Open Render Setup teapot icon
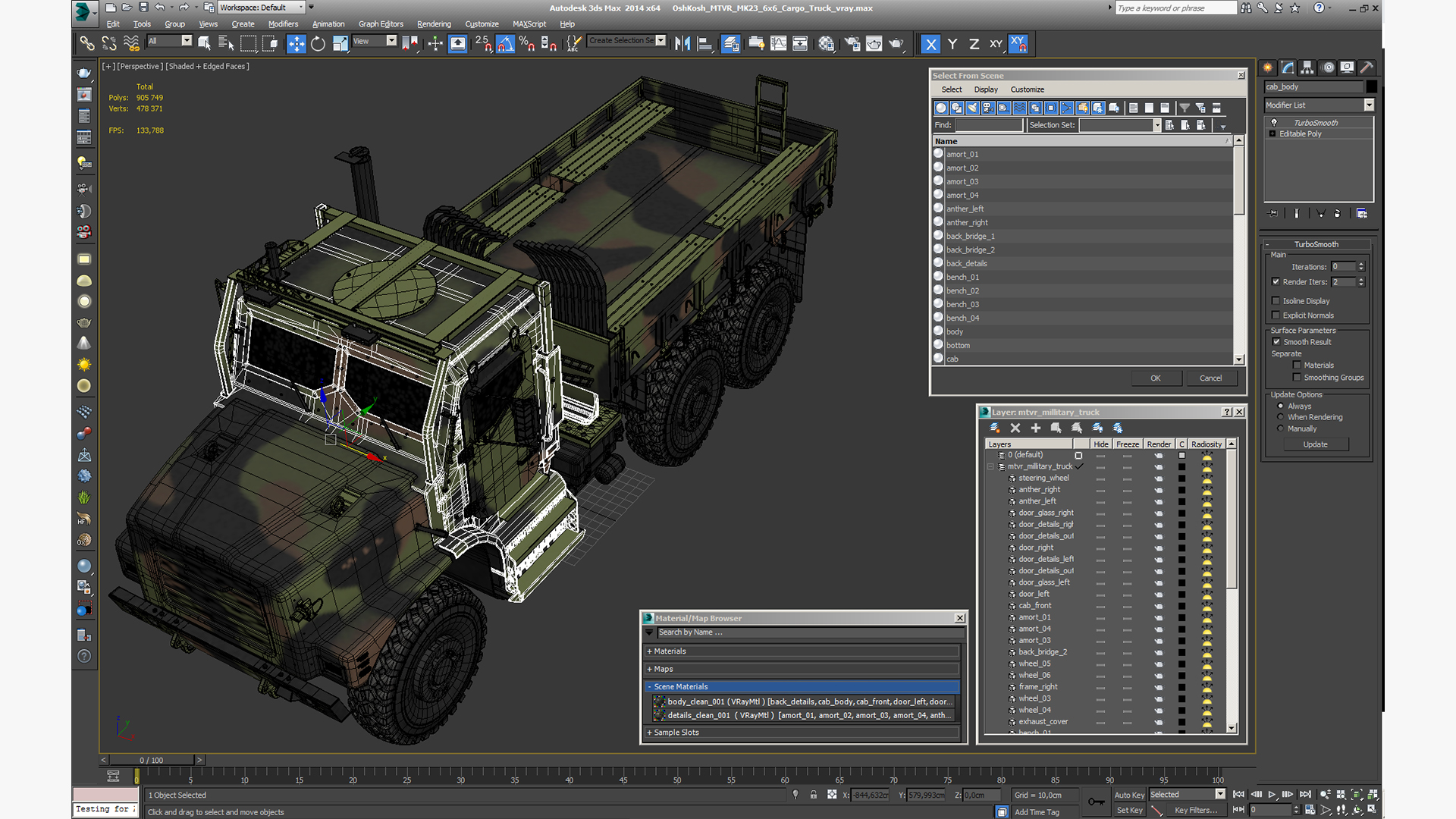The image size is (1456, 819). coord(852,44)
